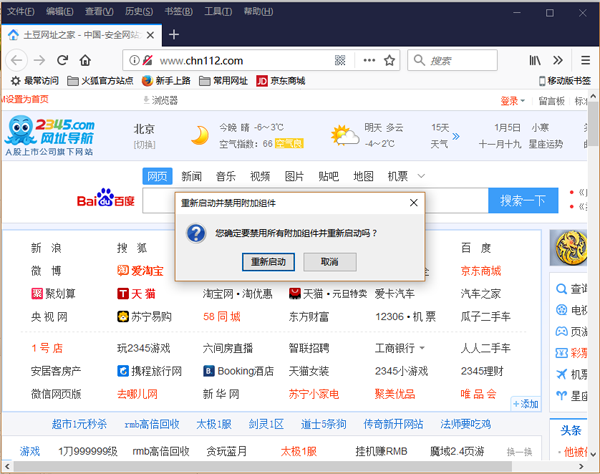Open 常用网址 bookmark folder
This screenshot has width=600, height=474.
click(223, 81)
